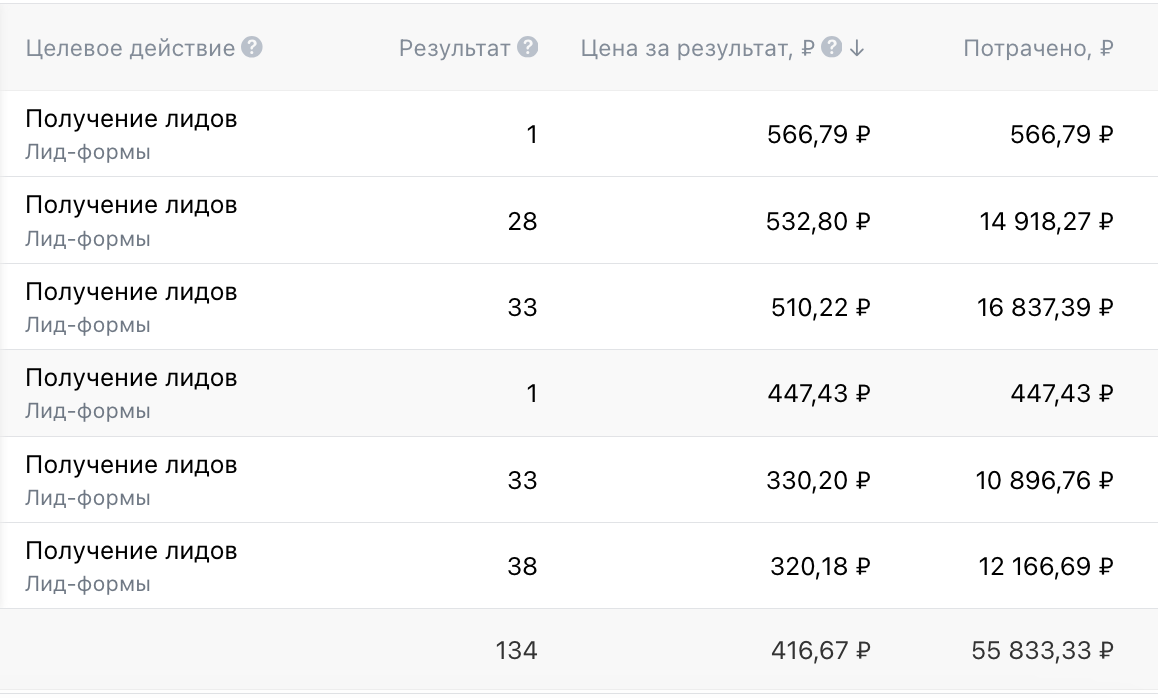Click the total spent 55 833,33 ₽
This screenshot has height=698, width=1158.
click(1042, 651)
